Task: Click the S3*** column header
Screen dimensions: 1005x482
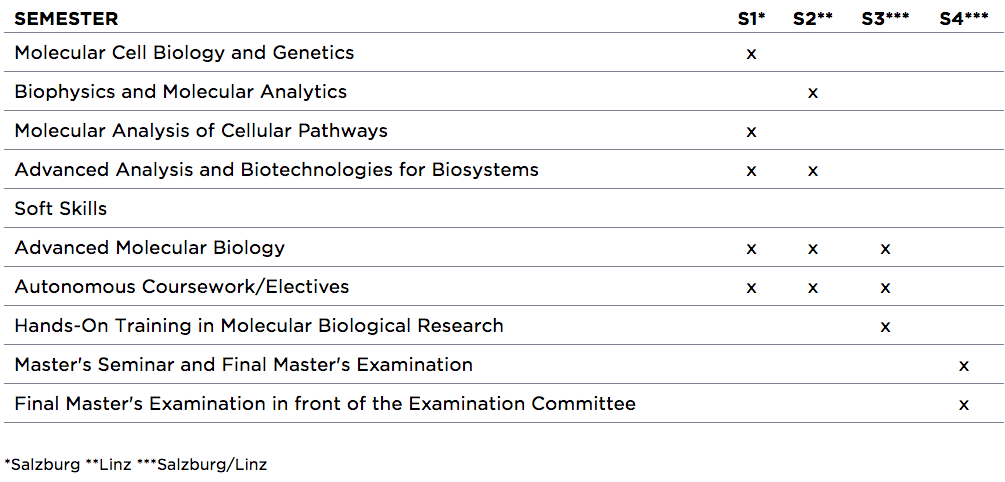Action: click(885, 19)
